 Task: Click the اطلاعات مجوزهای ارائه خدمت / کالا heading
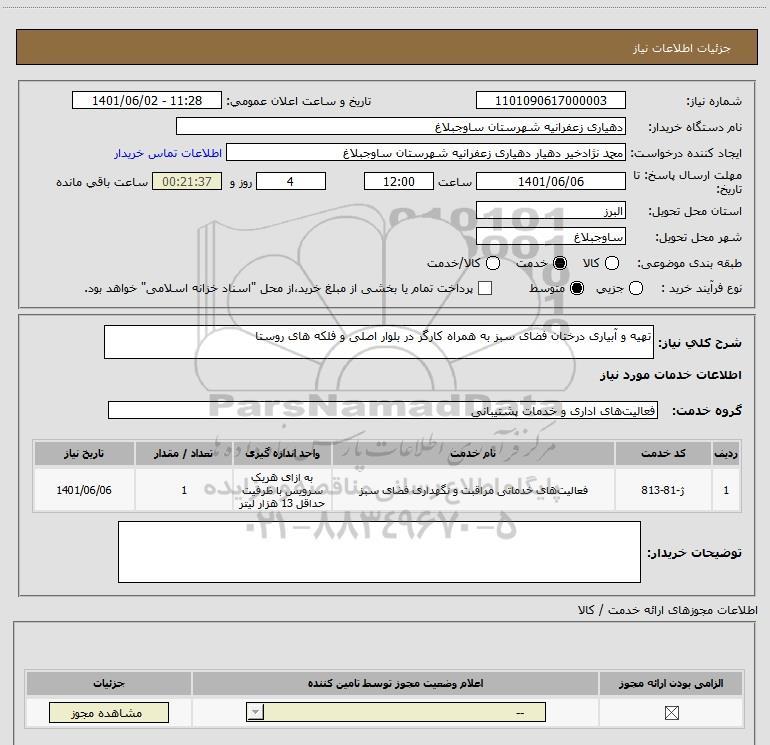point(668,610)
